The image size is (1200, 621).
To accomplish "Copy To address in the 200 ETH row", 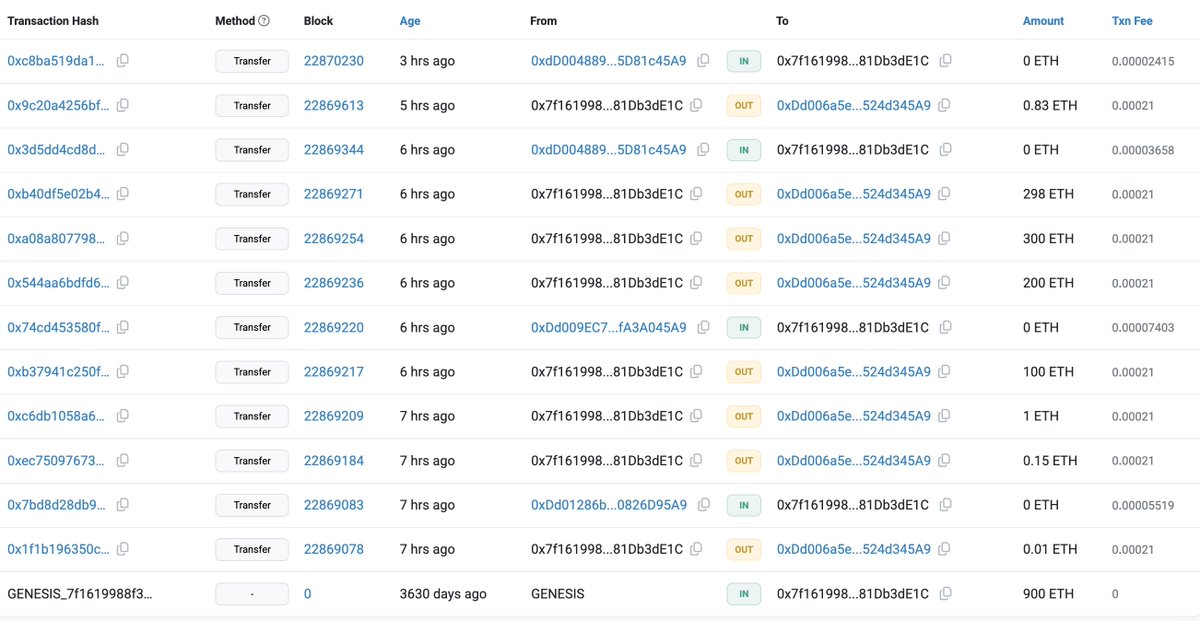I will click(945, 283).
